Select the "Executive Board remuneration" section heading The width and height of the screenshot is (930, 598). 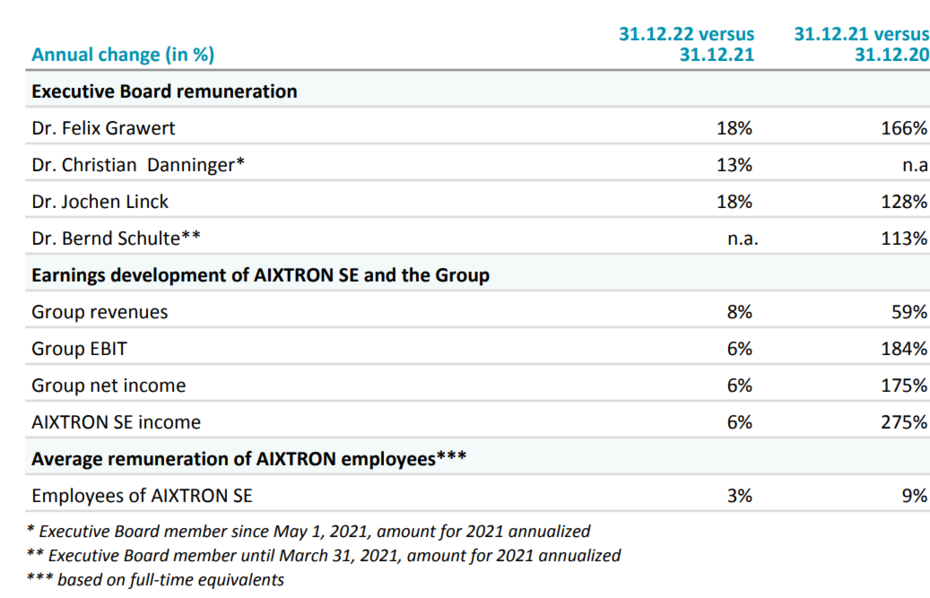tap(164, 91)
